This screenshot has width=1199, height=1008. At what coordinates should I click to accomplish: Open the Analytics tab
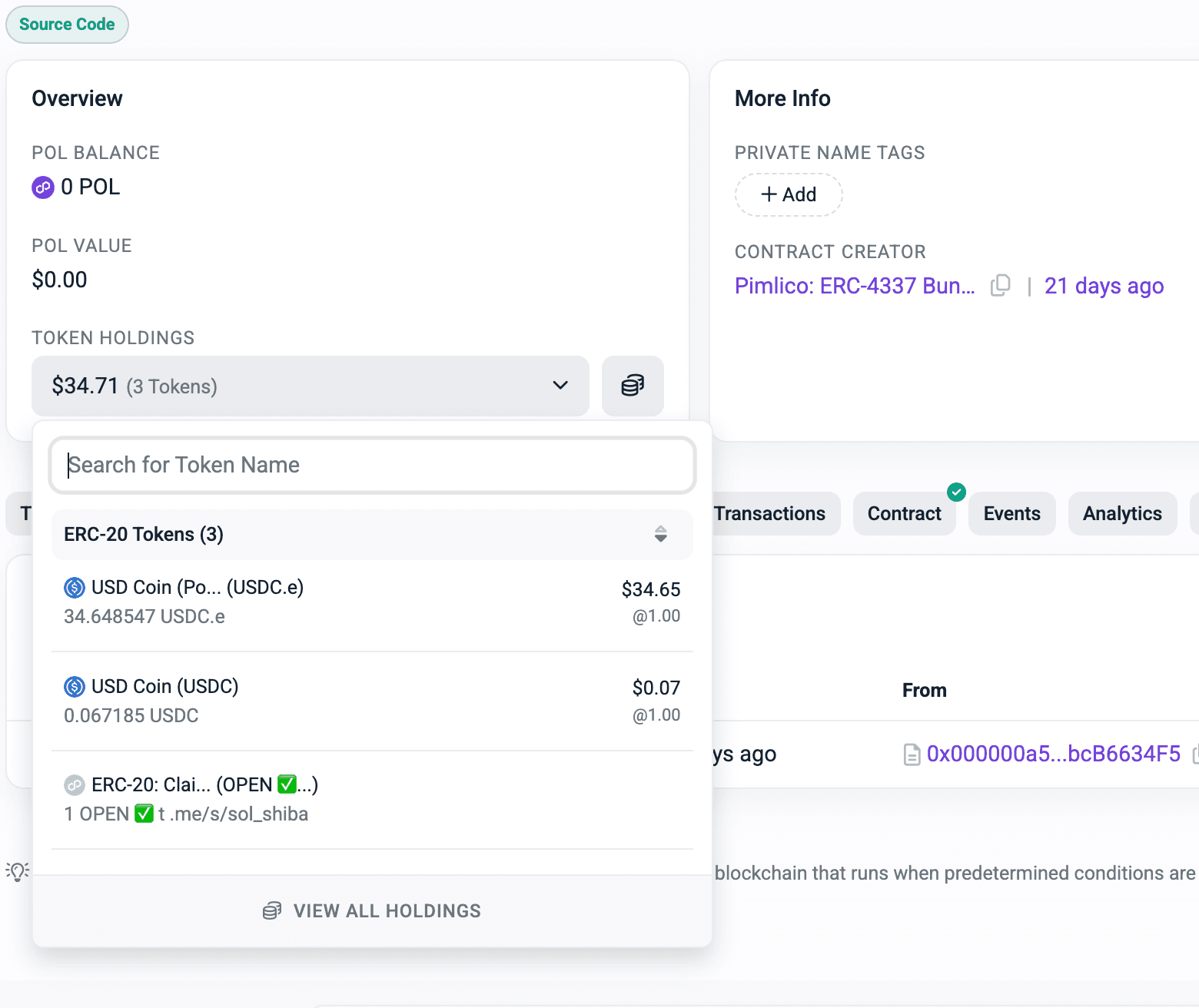click(x=1121, y=514)
